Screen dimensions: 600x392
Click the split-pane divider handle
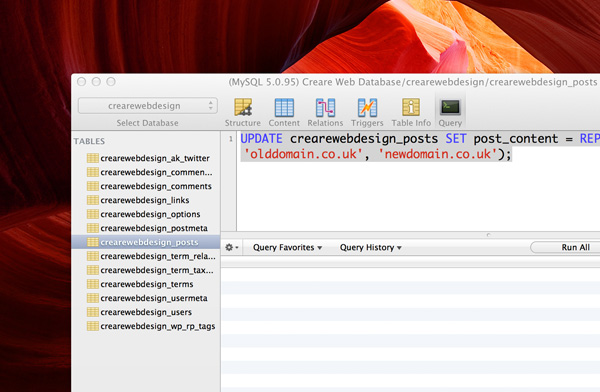(x=488, y=235)
